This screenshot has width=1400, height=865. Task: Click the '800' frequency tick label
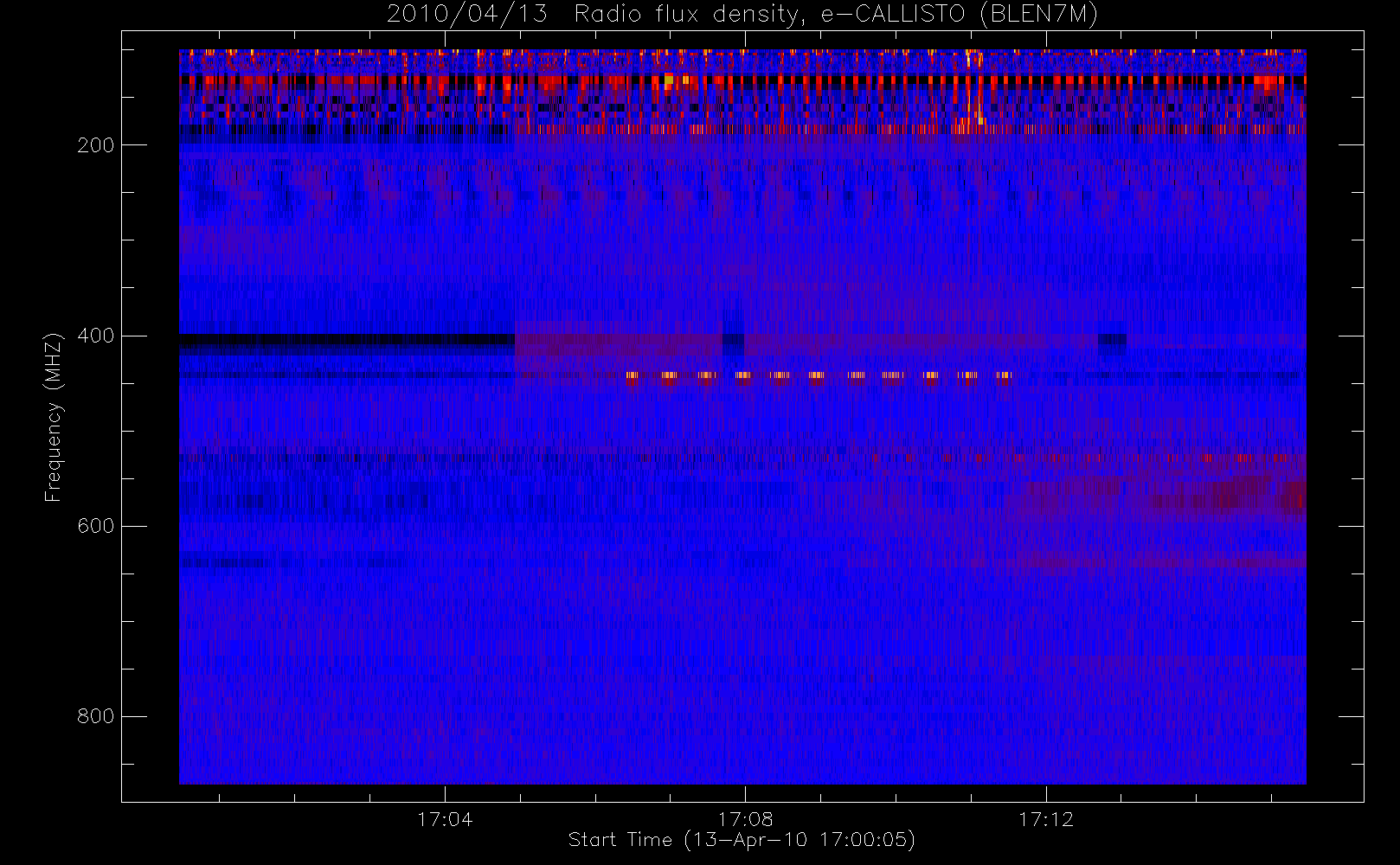point(95,716)
